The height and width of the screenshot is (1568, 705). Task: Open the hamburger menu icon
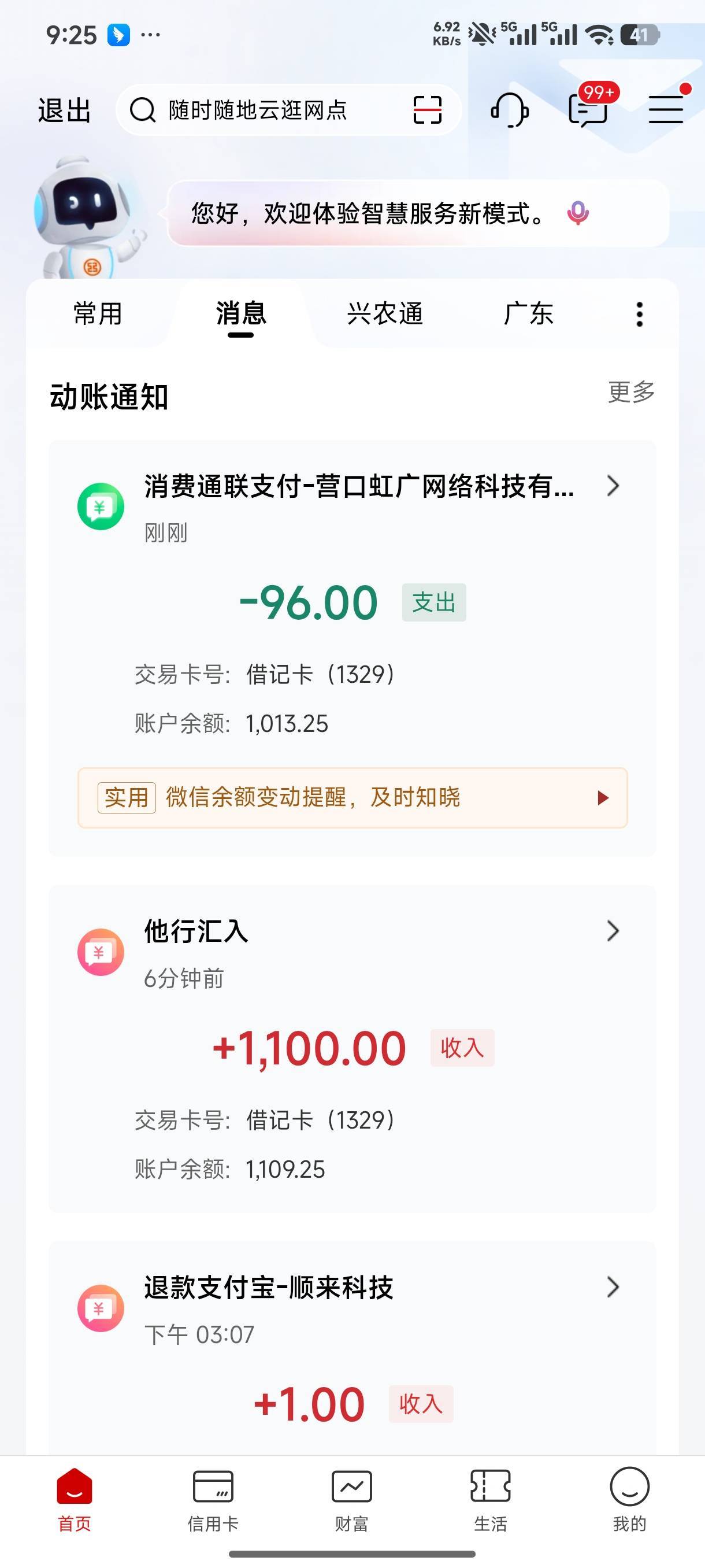pyautogui.click(x=666, y=110)
